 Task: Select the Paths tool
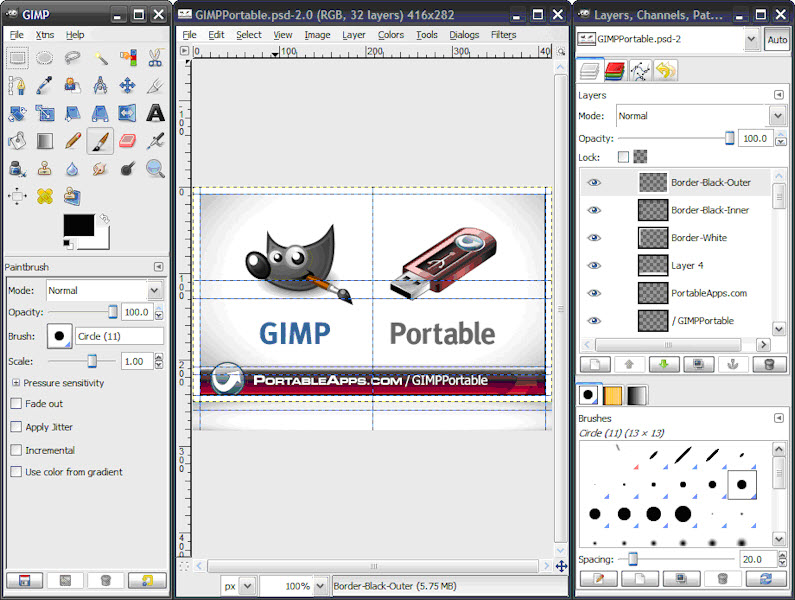click(17, 85)
